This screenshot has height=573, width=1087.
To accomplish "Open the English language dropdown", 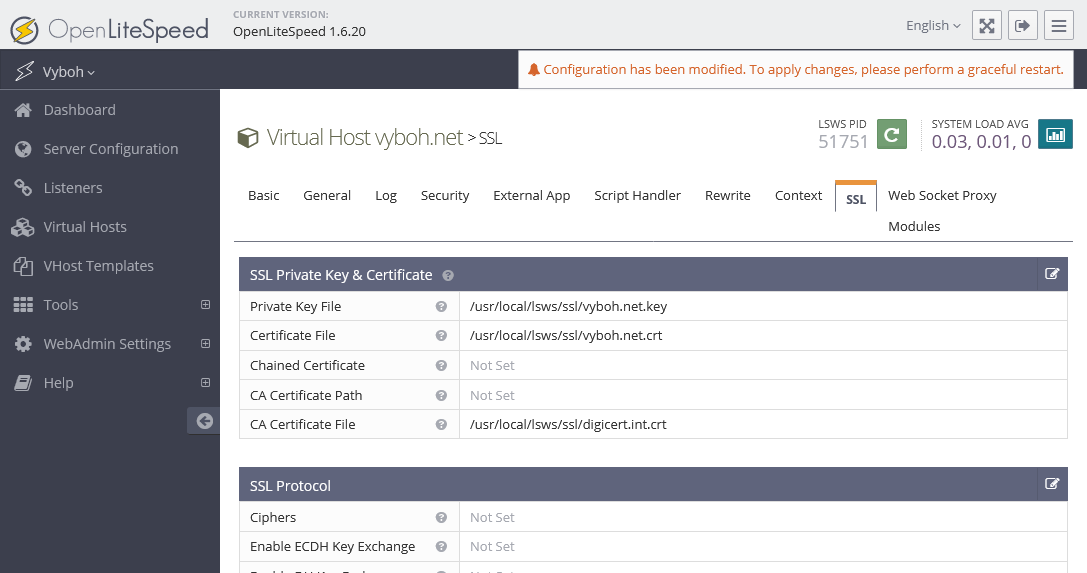I will (x=933, y=26).
